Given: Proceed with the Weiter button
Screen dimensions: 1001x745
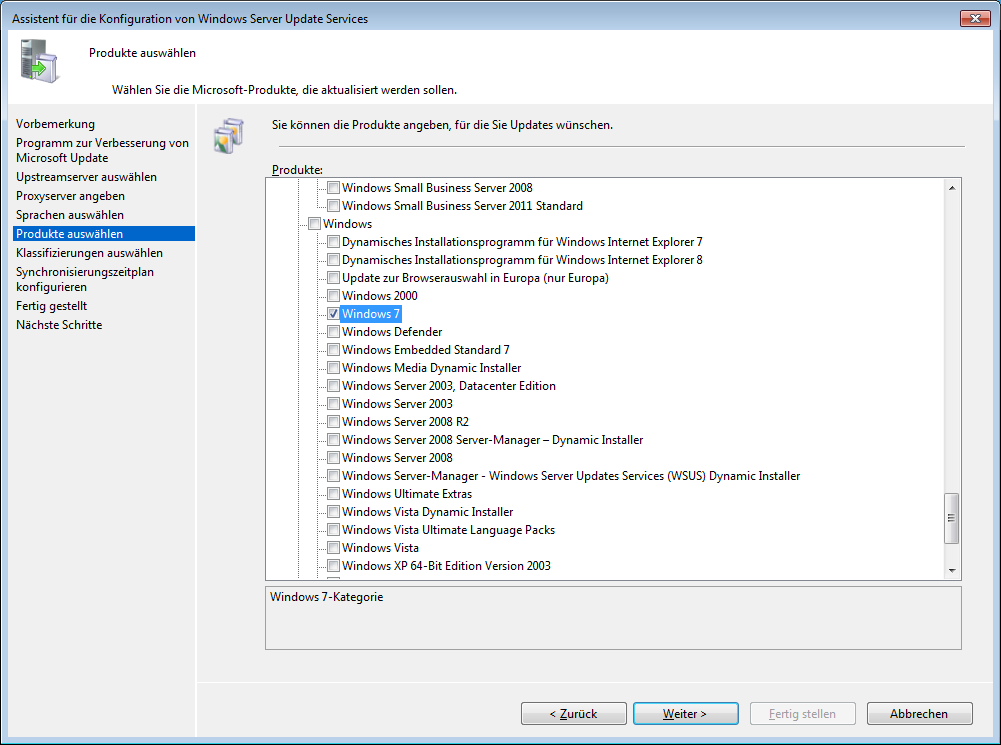Looking at the screenshot, I should coord(686,714).
